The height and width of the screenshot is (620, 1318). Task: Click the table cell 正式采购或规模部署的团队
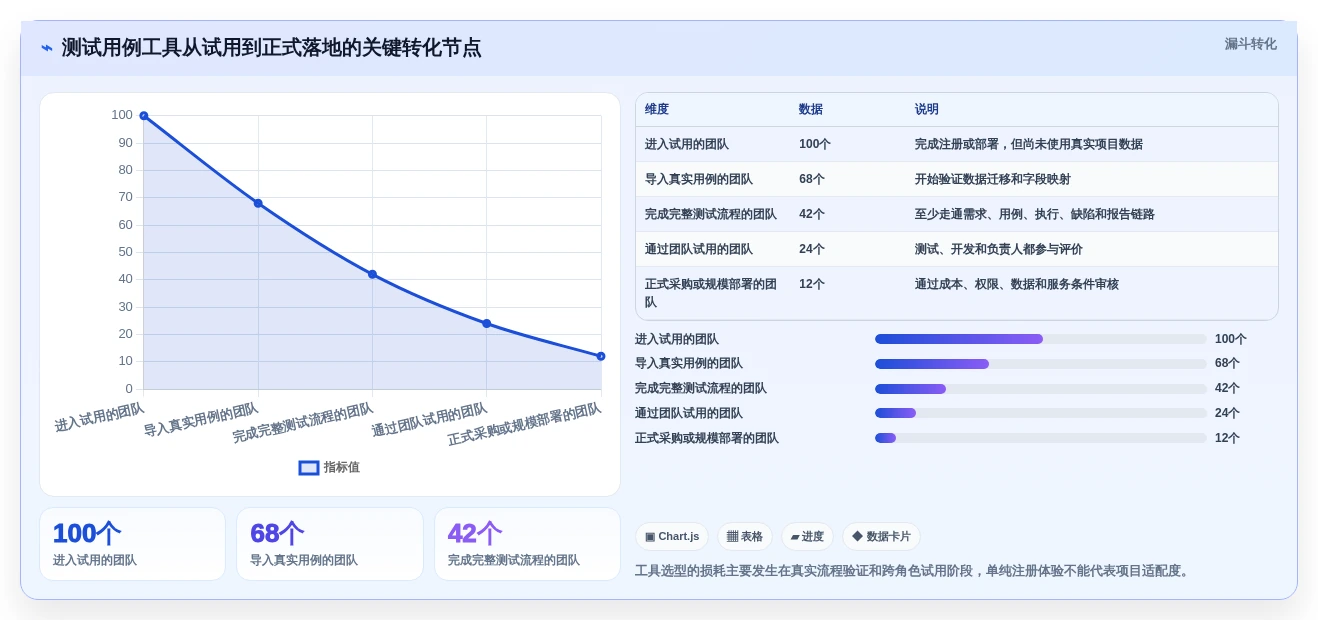click(711, 293)
